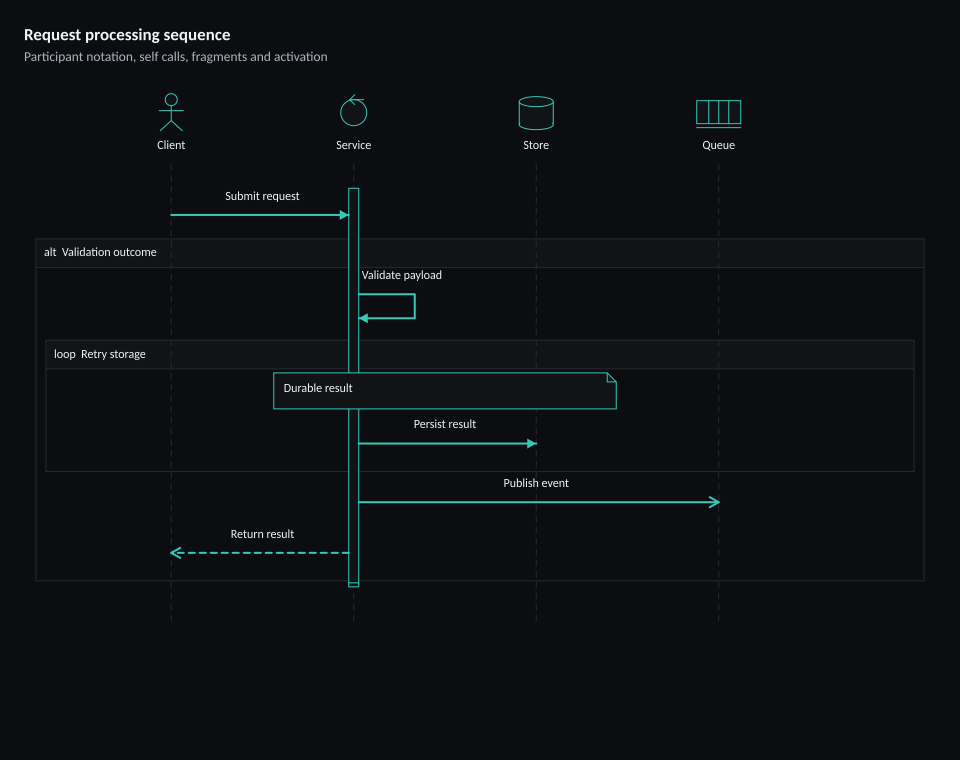Click the Persist result arrow line

pos(448,443)
